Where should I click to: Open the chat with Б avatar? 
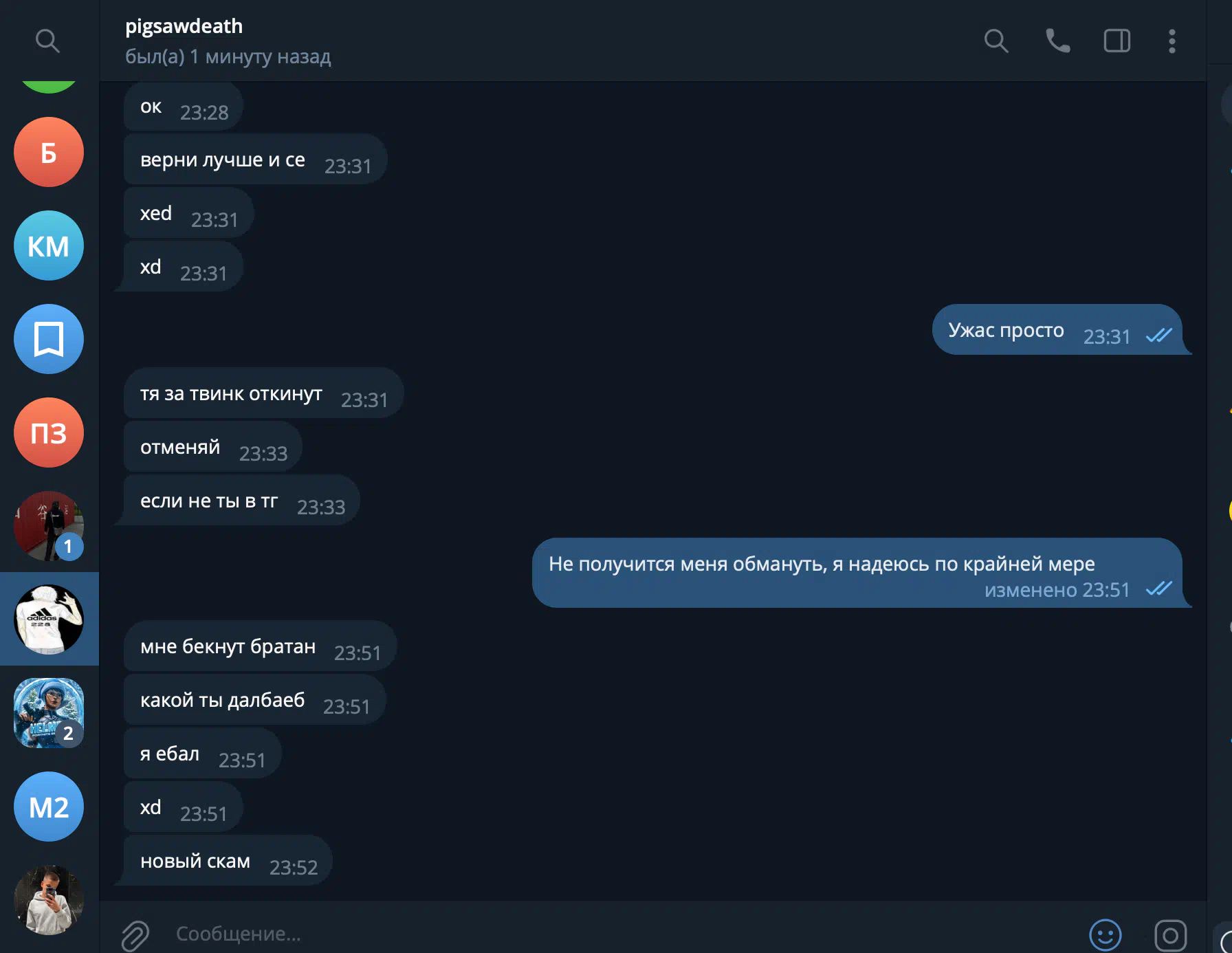point(49,152)
